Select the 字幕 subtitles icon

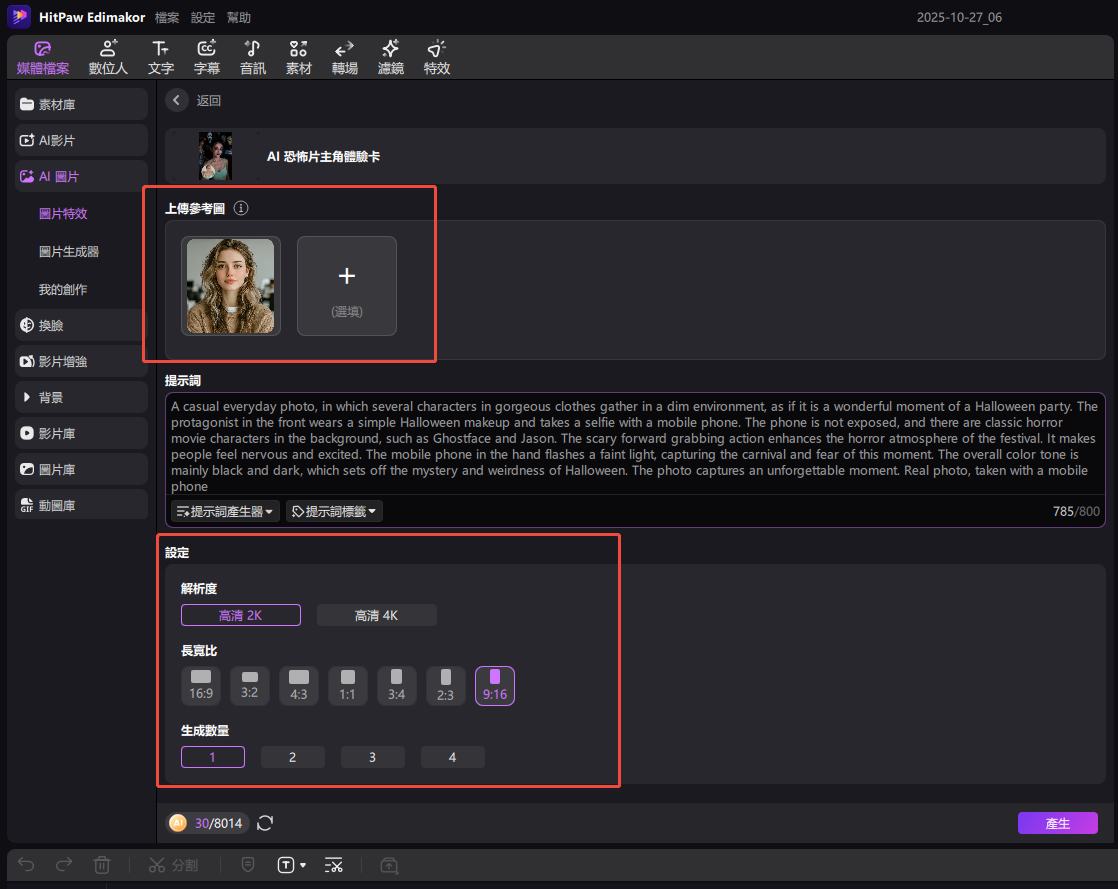pos(207,57)
